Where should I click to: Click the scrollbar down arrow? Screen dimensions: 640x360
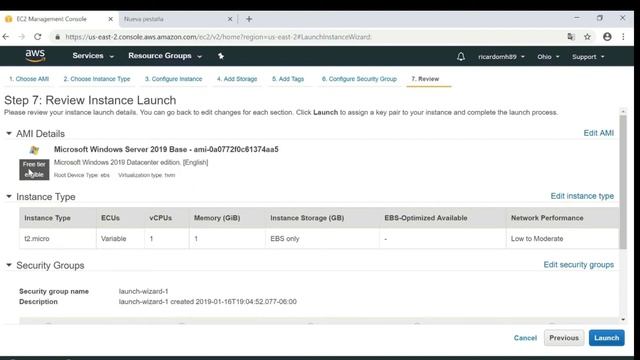pyautogui.click(x=623, y=320)
